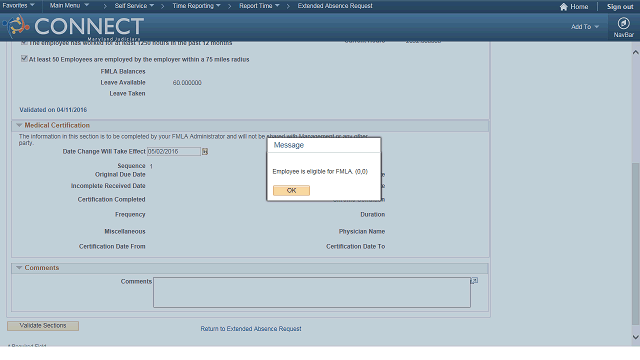Click the vertical scrollbar thumb
Image resolution: width=640 pixels, height=360 pixels.
point(635,244)
